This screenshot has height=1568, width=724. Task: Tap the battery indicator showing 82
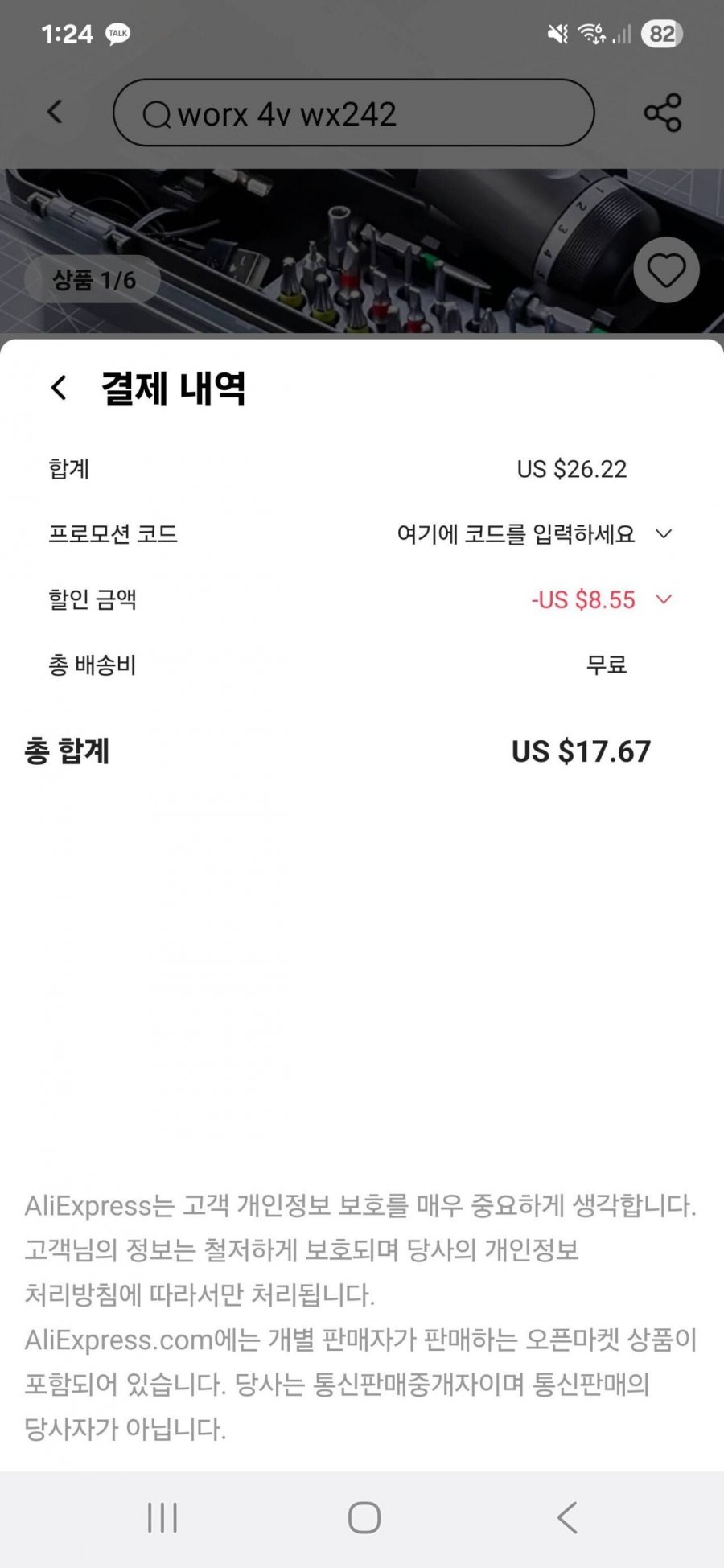click(662, 34)
